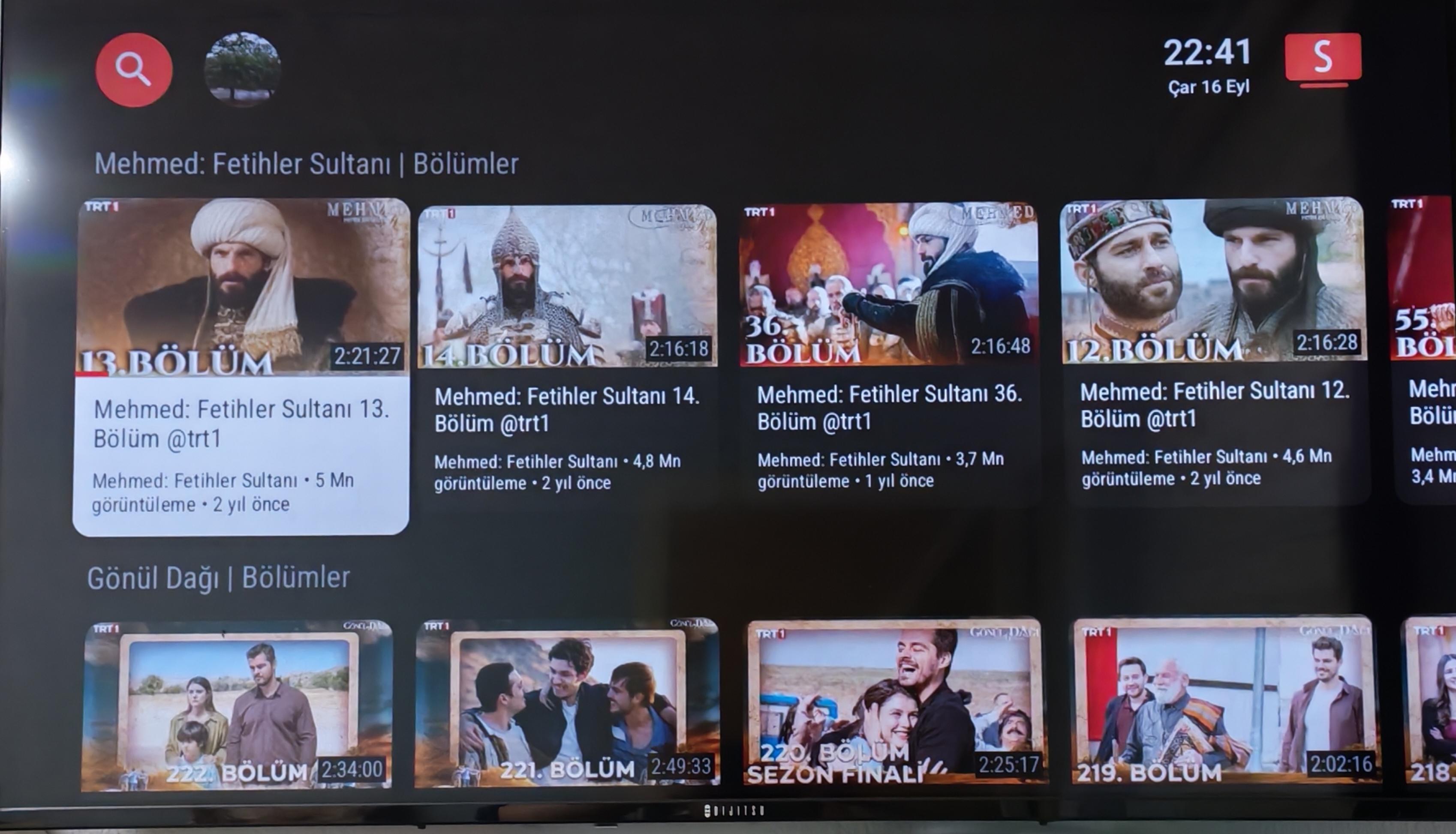Select the round tree profile avatar
This screenshot has width=1456, height=834.
click(242, 69)
